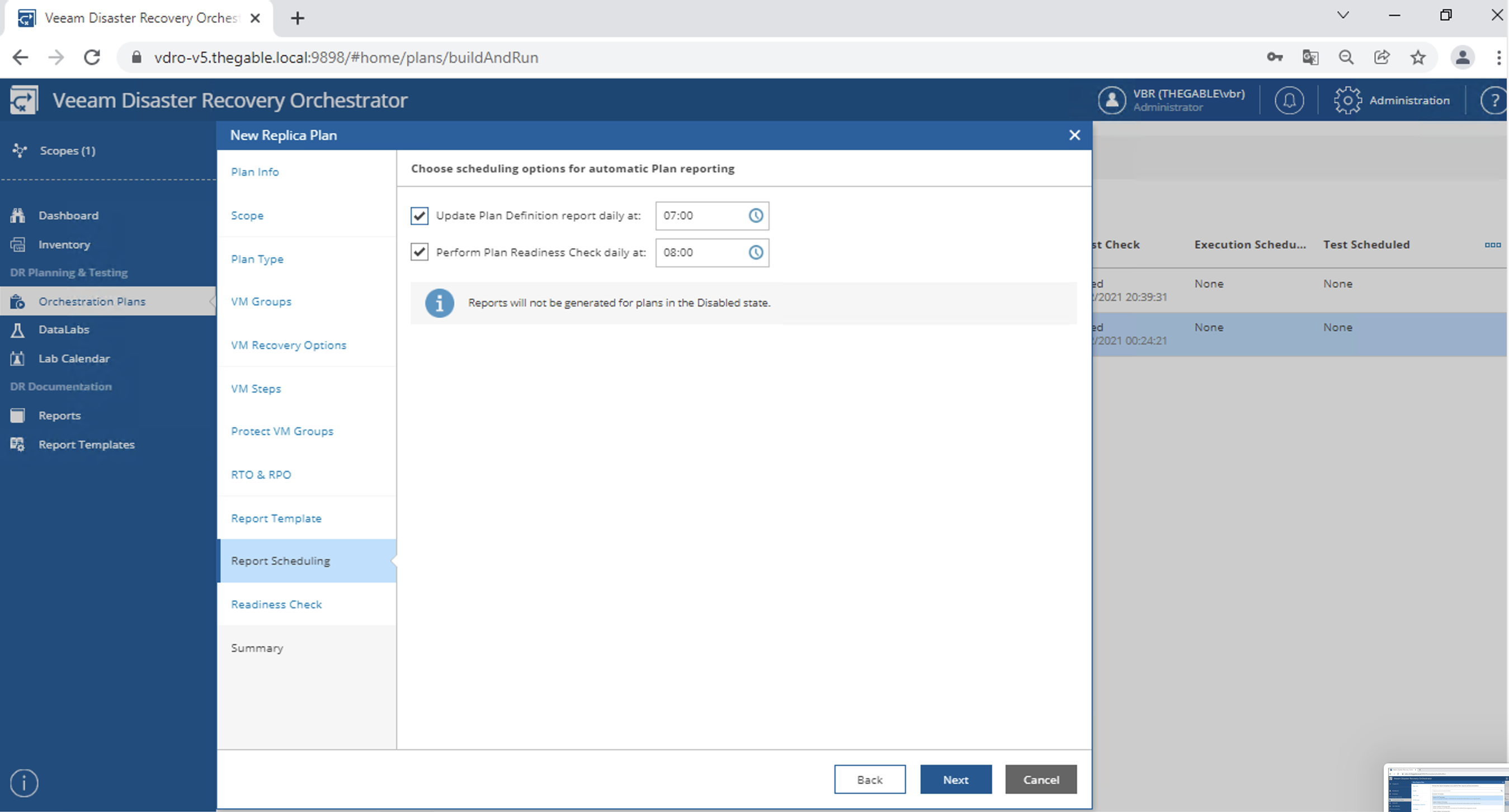Screen dimensions: 1509x812
Task: Click the Next button
Action: [x=955, y=779]
